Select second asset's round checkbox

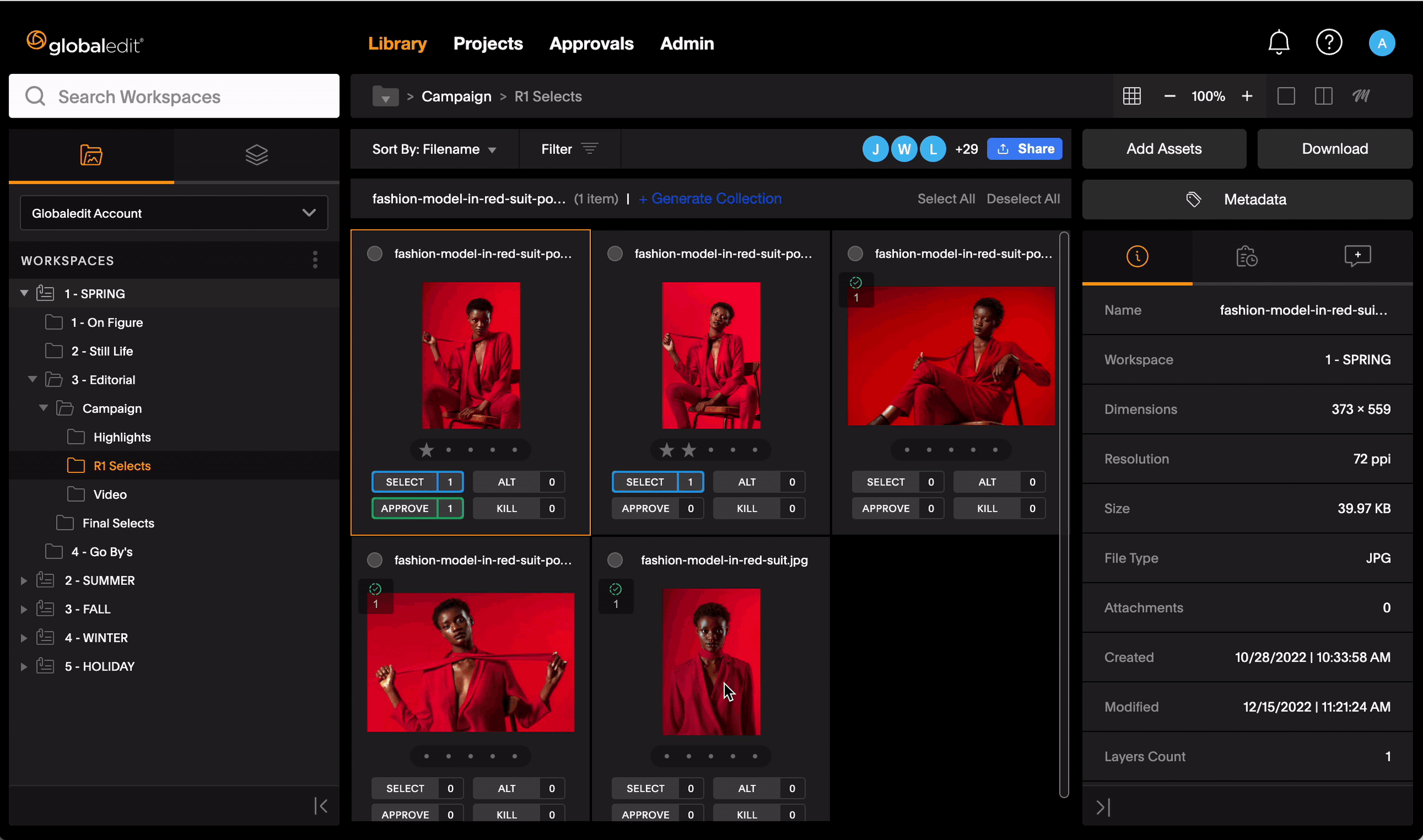[614, 253]
